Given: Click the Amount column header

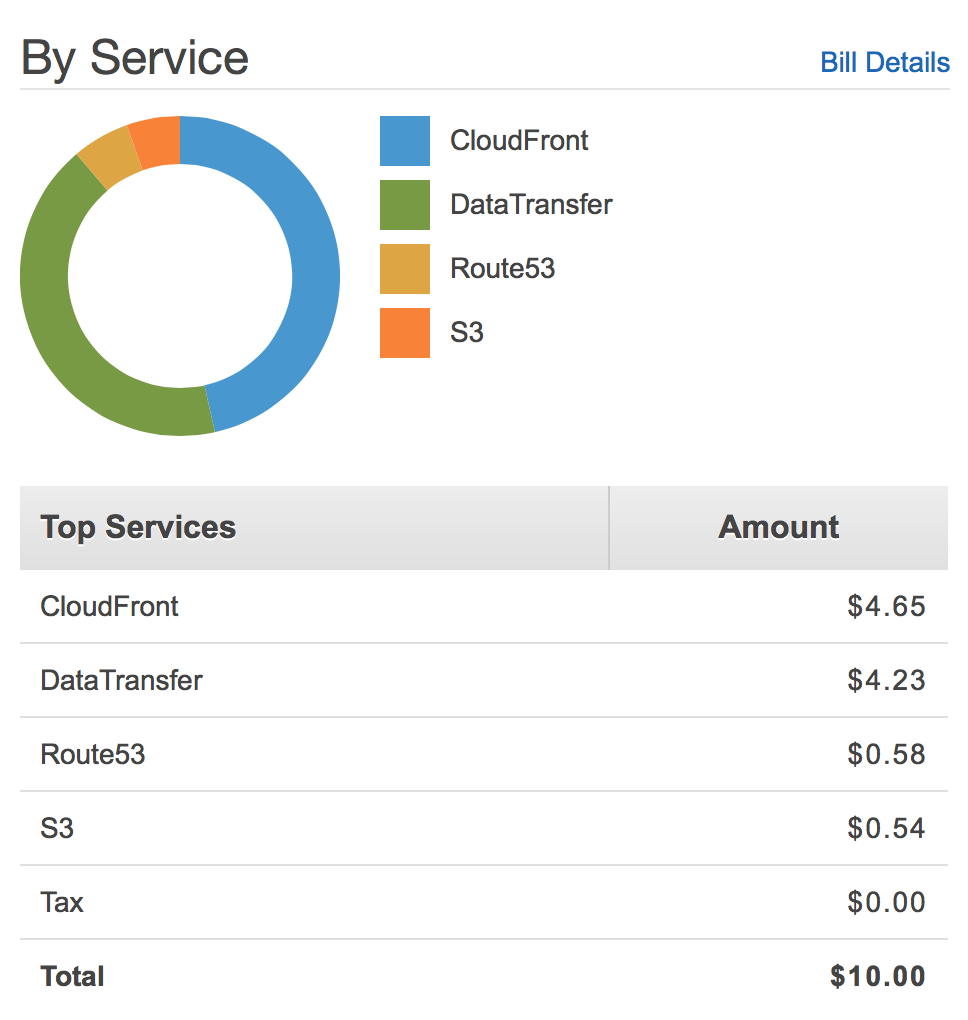Looking at the screenshot, I should (x=778, y=527).
